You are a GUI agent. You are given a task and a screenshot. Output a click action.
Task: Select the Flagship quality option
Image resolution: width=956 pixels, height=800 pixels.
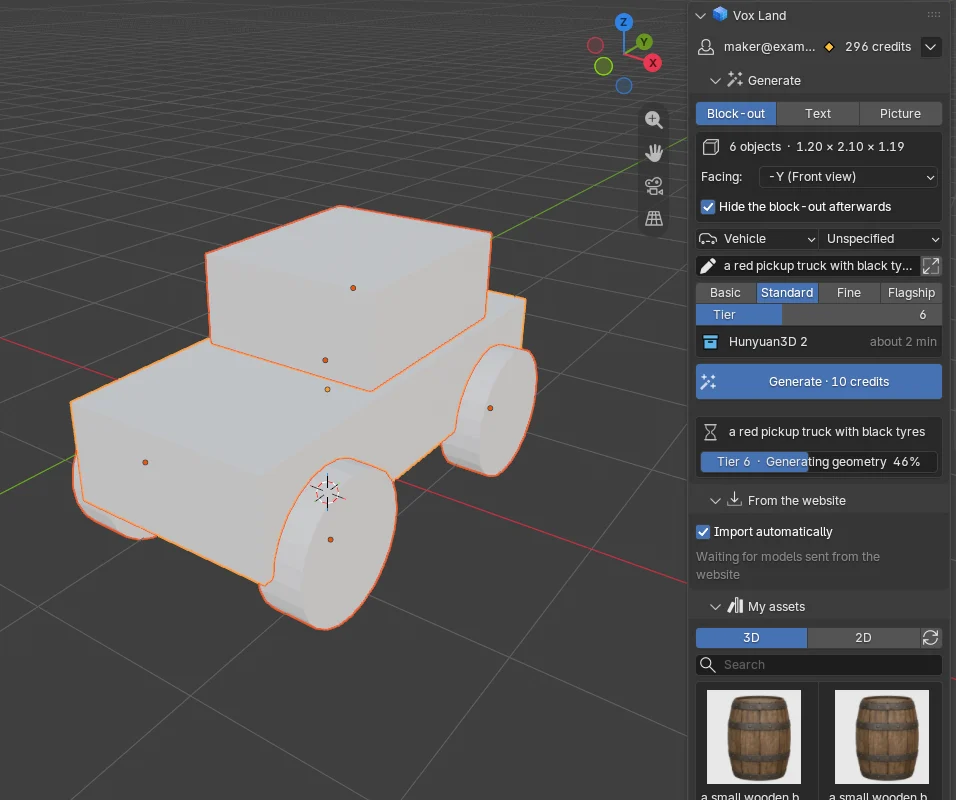pyautogui.click(x=911, y=293)
